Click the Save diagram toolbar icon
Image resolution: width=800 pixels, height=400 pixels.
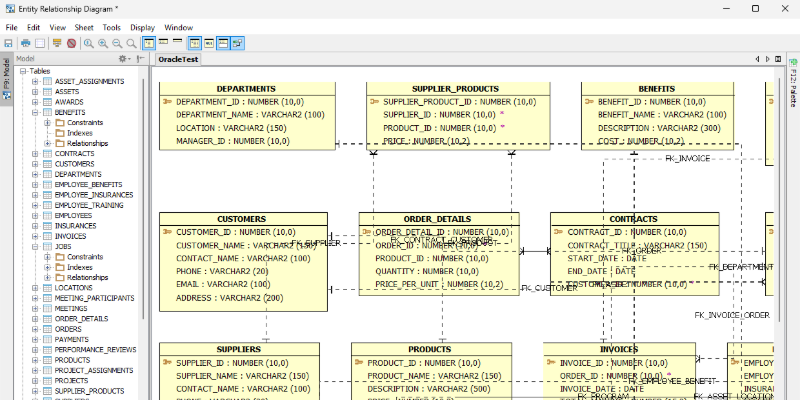8,43
